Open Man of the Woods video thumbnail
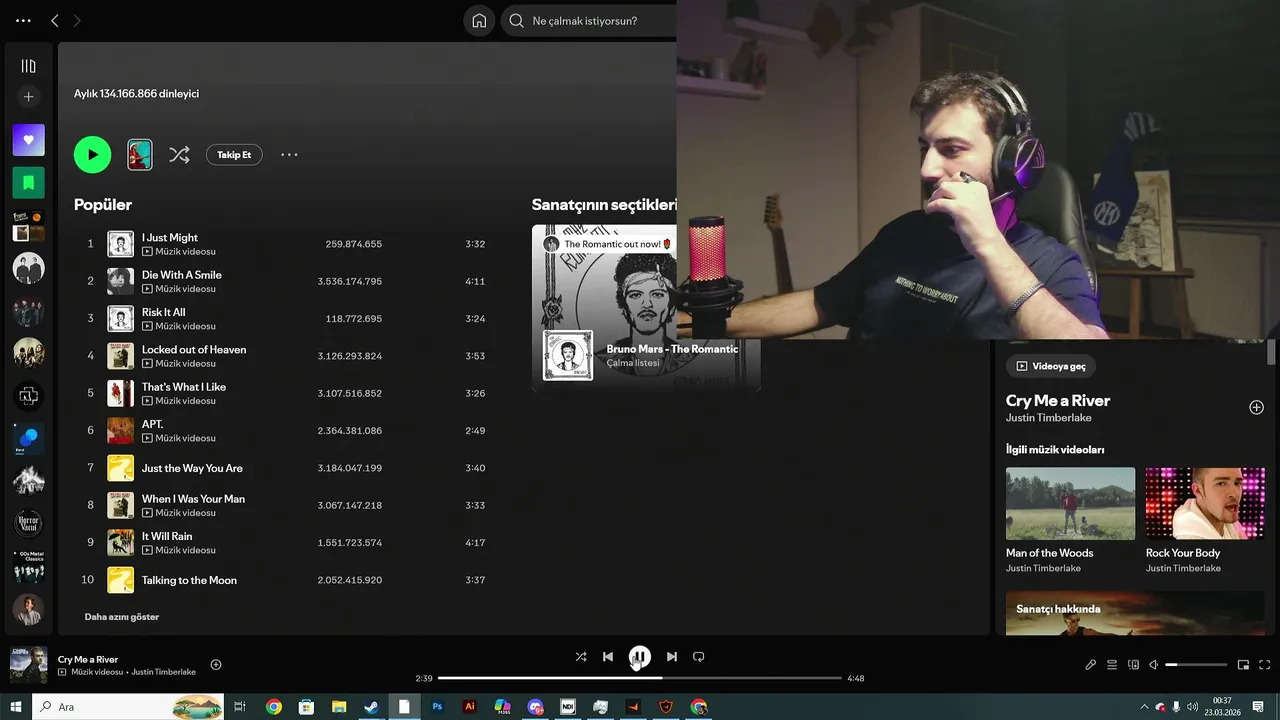 [1070, 504]
